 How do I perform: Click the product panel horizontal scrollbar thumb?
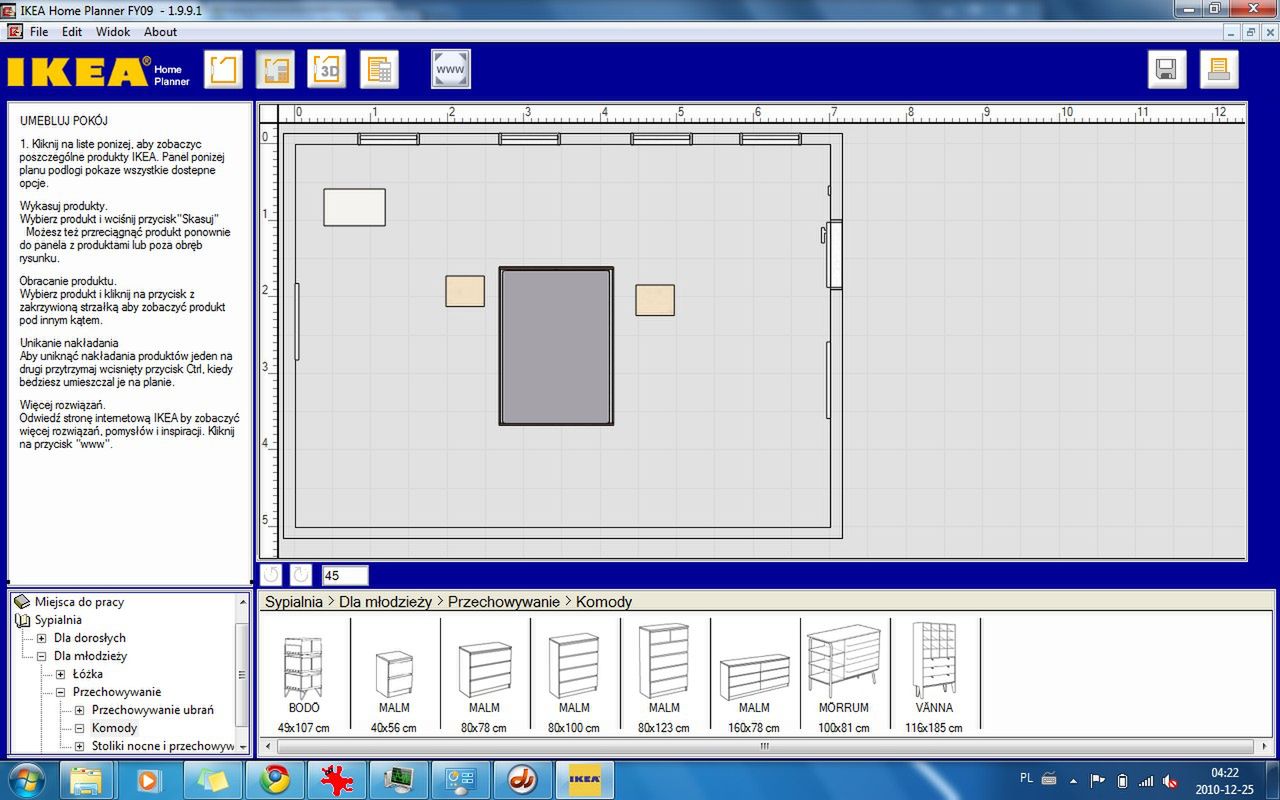pyautogui.click(x=764, y=746)
